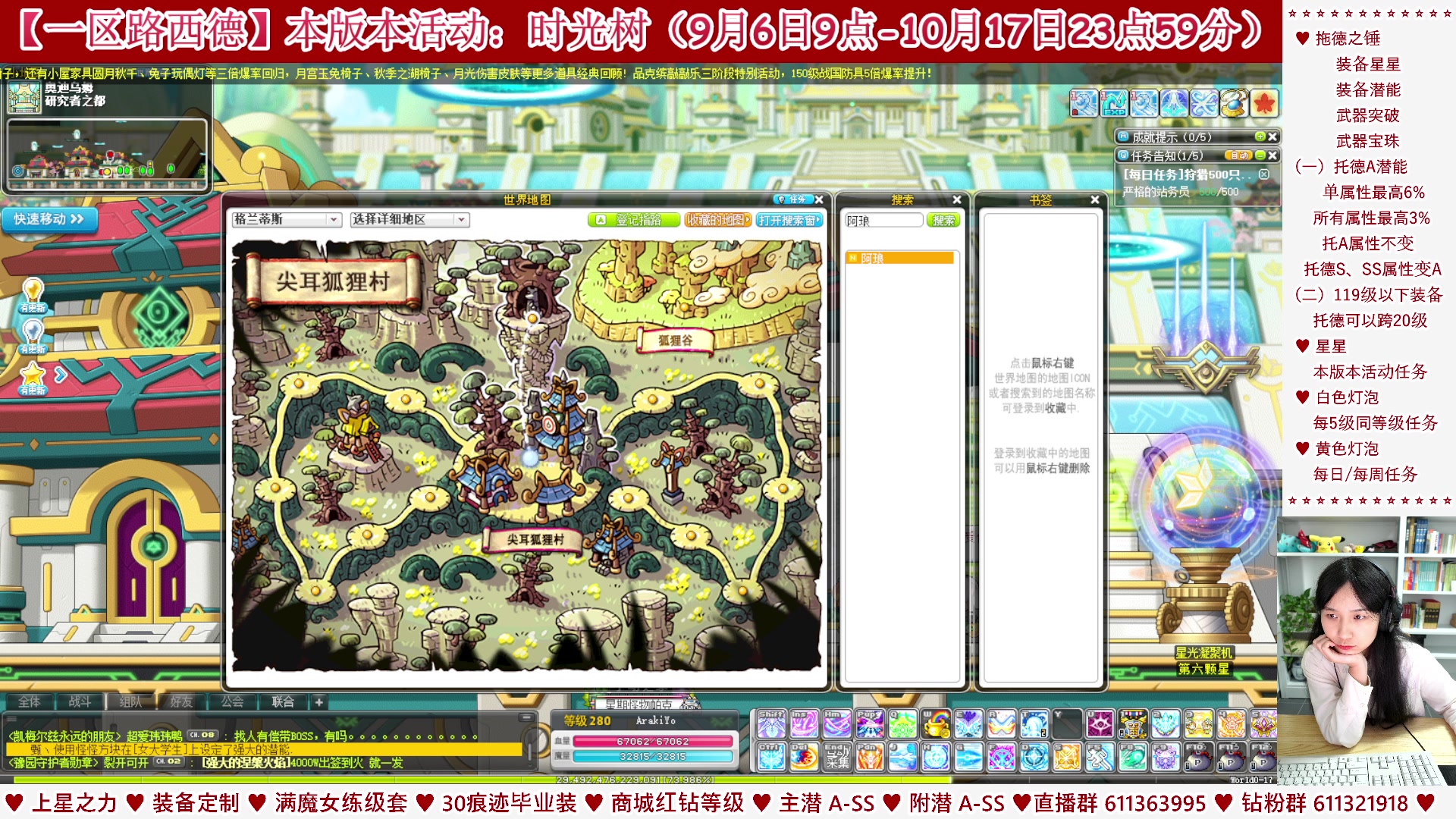The height and width of the screenshot is (819, 1456).
Task: Use the Ctrl-key ice skill icon
Action: 771,756
